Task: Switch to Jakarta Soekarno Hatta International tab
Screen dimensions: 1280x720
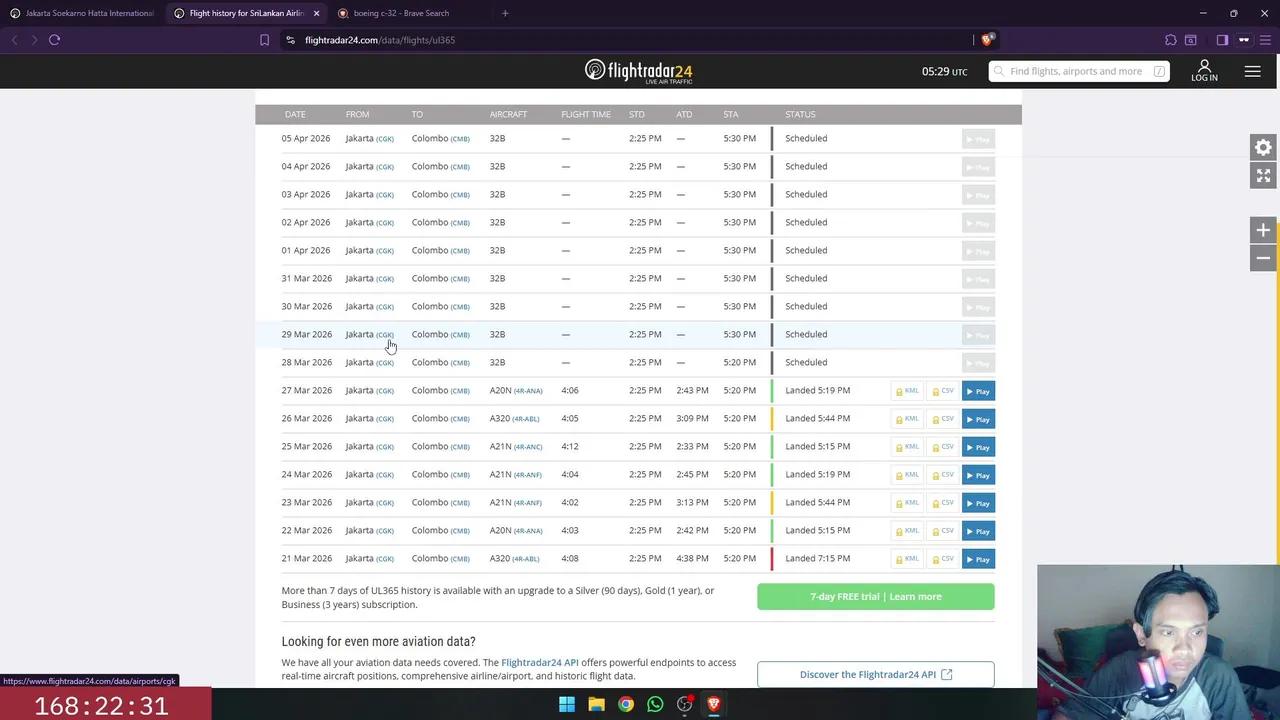Action: pos(82,13)
